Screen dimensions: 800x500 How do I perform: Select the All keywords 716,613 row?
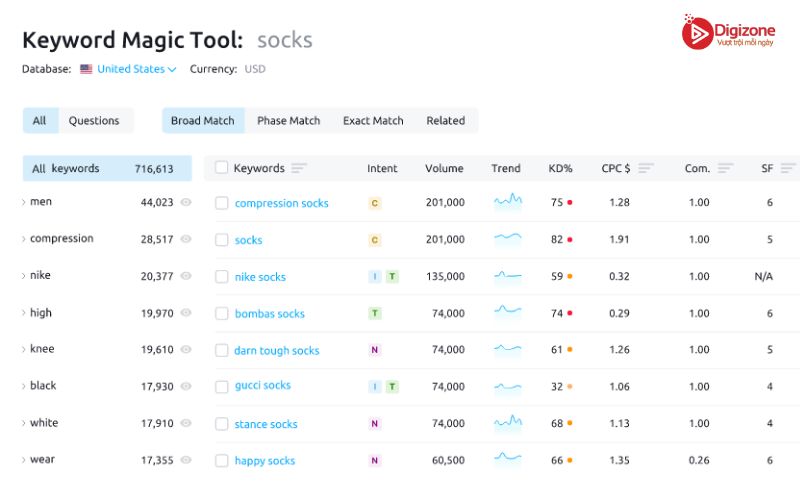pos(107,168)
